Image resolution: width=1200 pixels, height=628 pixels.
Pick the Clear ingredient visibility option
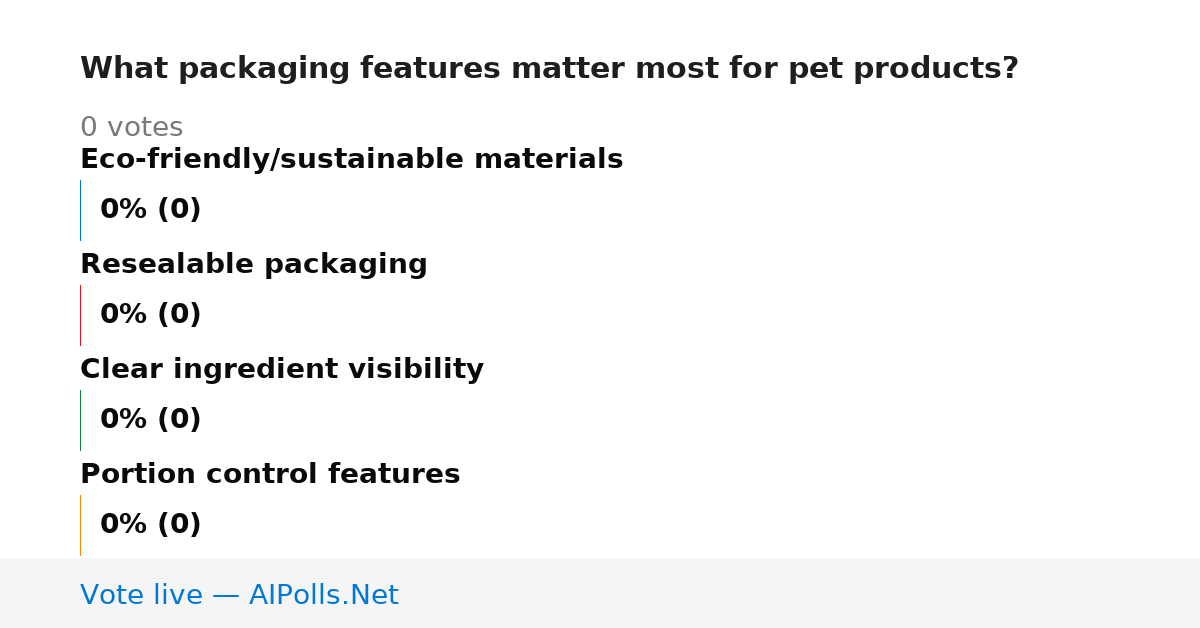[x=281, y=370]
